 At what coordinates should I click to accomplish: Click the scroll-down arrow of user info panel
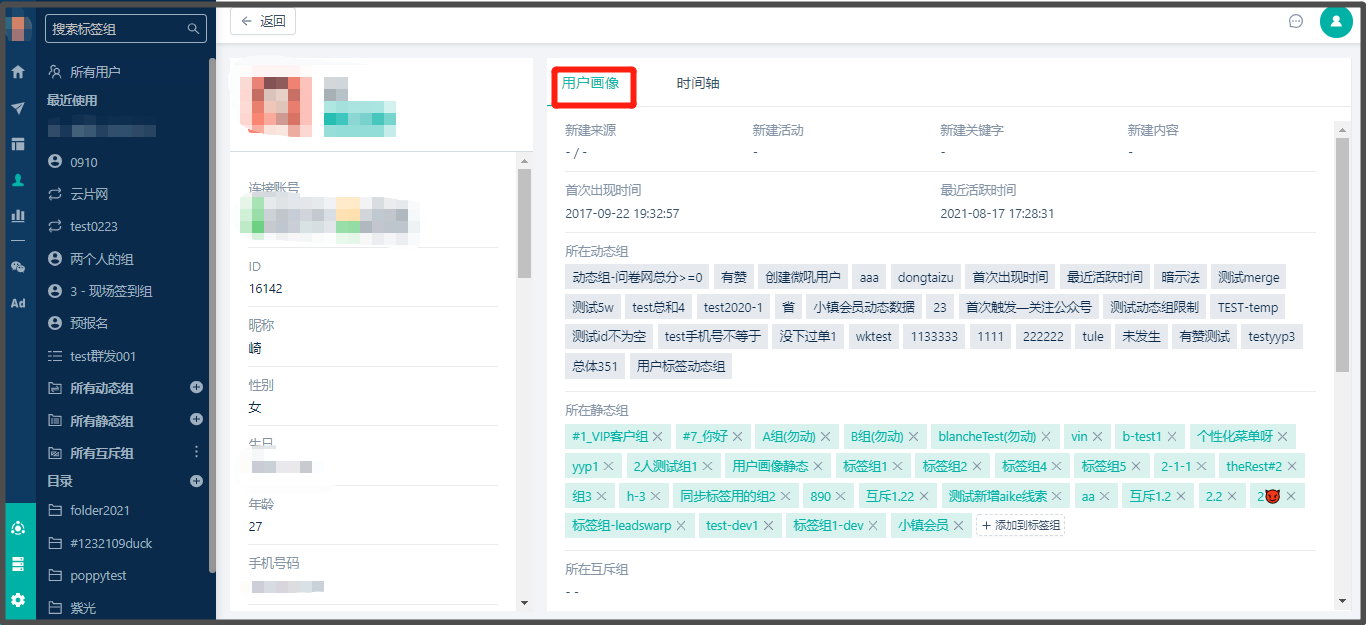pyautogui.click(x=523, y=602)
